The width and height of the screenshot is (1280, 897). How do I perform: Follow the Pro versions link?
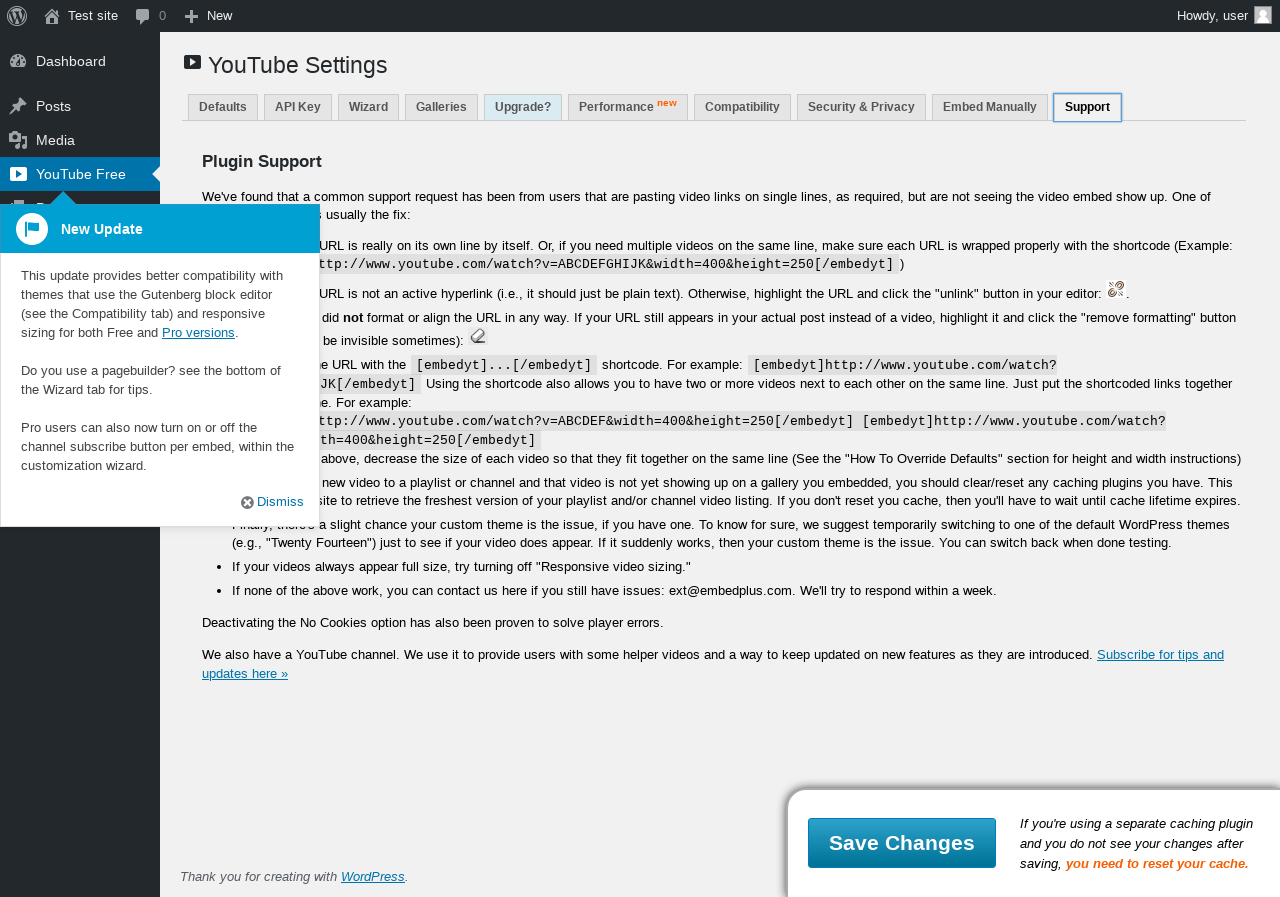coord(198,333)
